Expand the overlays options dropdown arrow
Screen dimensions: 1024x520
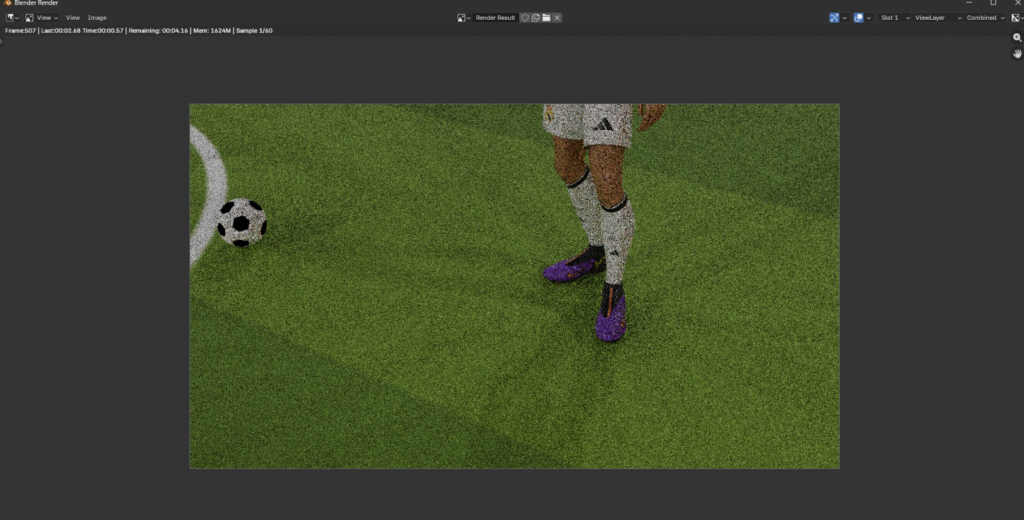tap(869, 18)
